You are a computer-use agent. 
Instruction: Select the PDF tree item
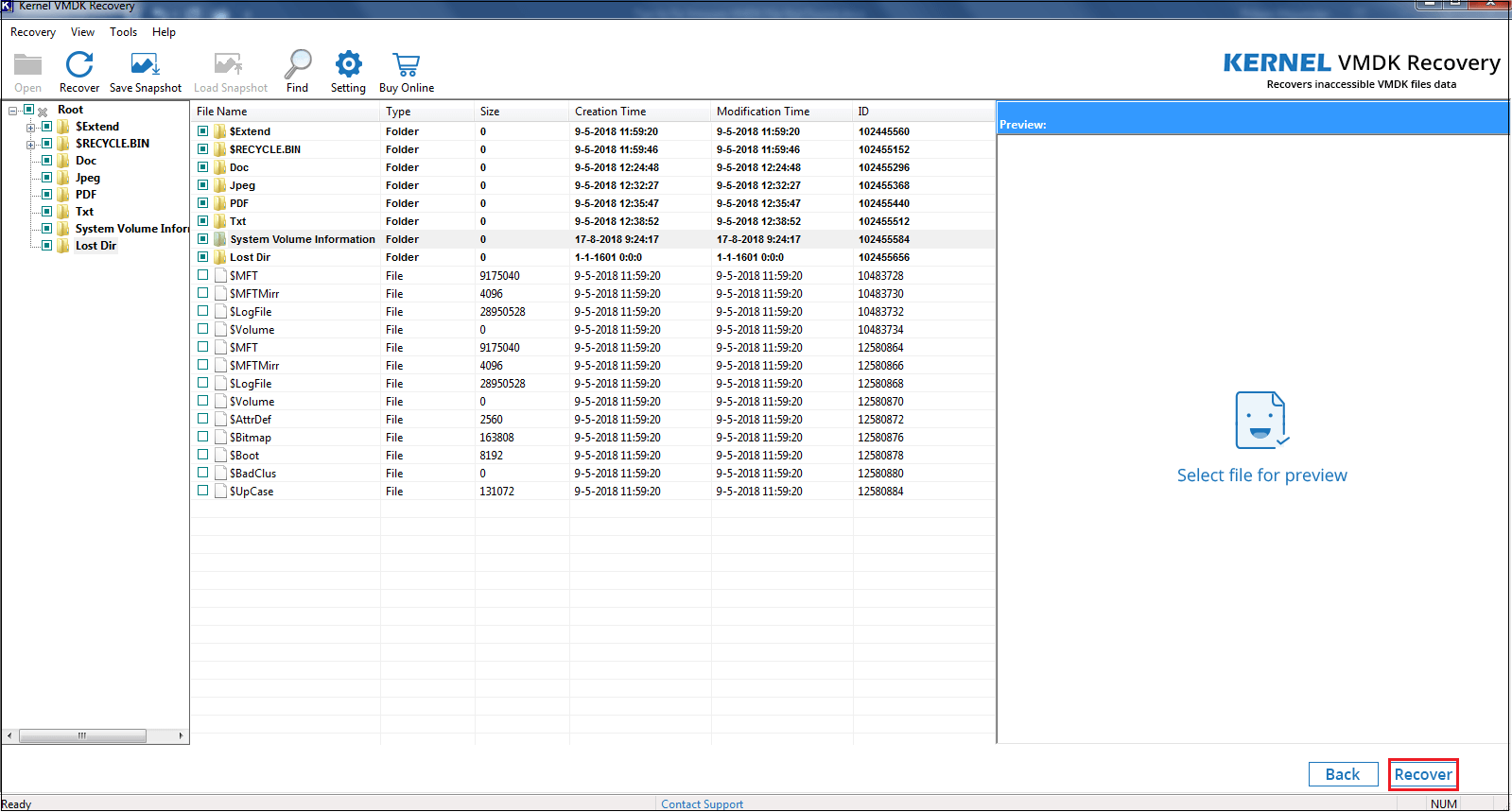(x=86, y=195)
